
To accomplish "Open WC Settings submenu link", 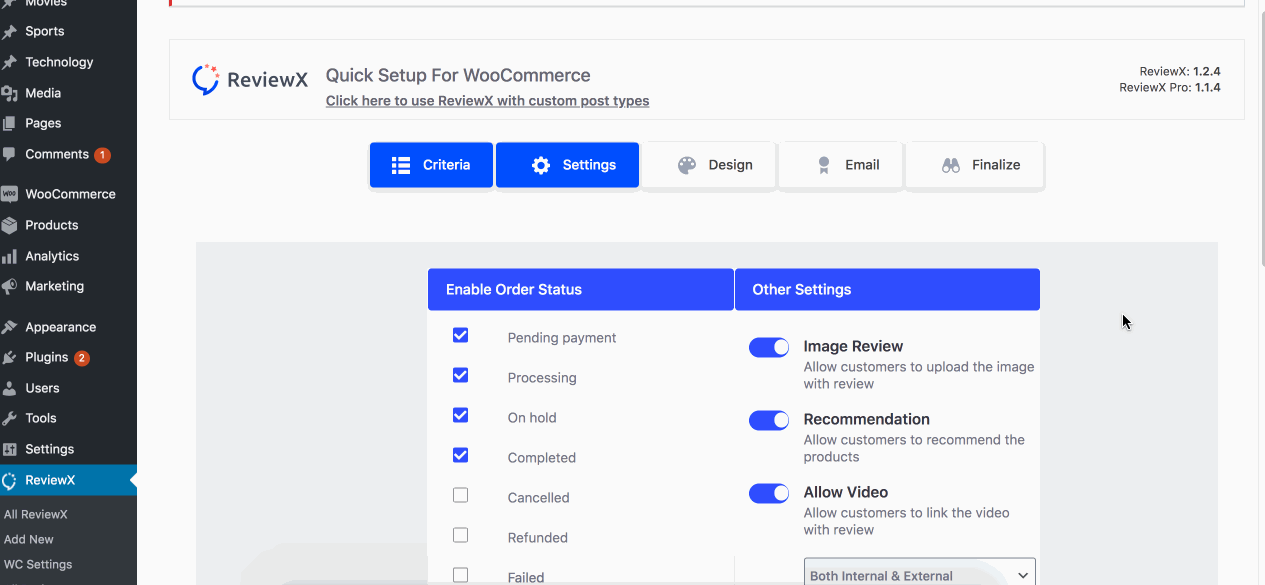I will [38, 564].
